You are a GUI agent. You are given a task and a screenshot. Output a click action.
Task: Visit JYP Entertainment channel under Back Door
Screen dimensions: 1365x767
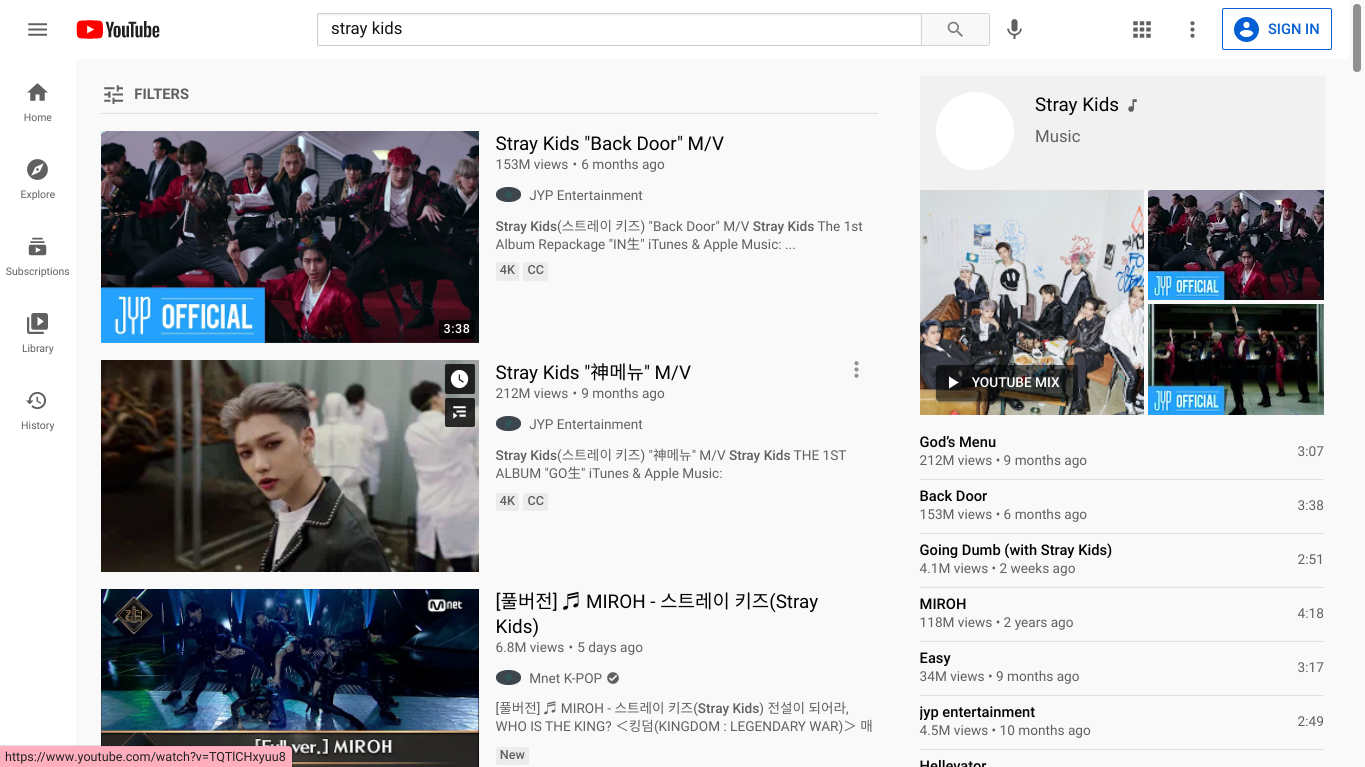pos(586,195)
